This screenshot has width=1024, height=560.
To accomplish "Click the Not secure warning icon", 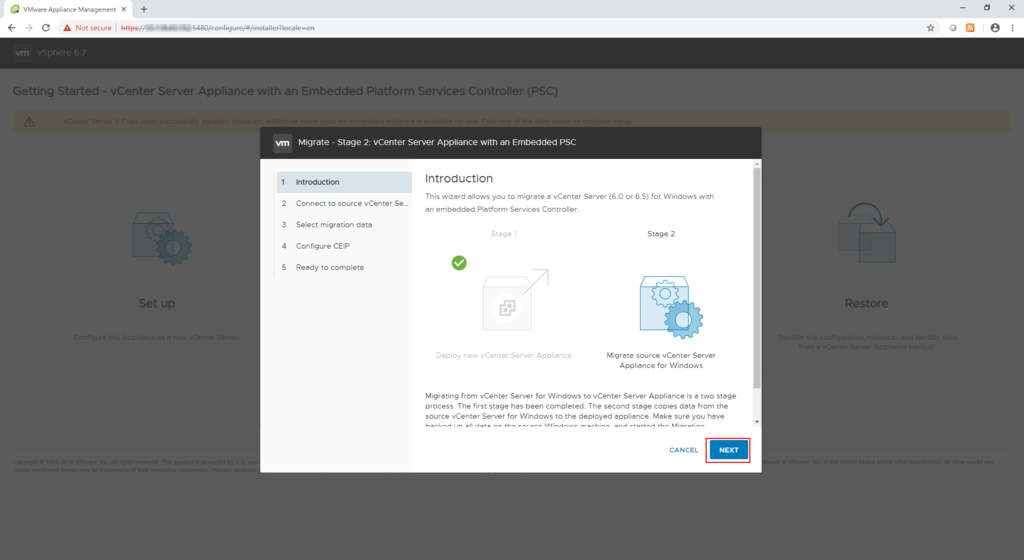I will [x=67, y=28].
